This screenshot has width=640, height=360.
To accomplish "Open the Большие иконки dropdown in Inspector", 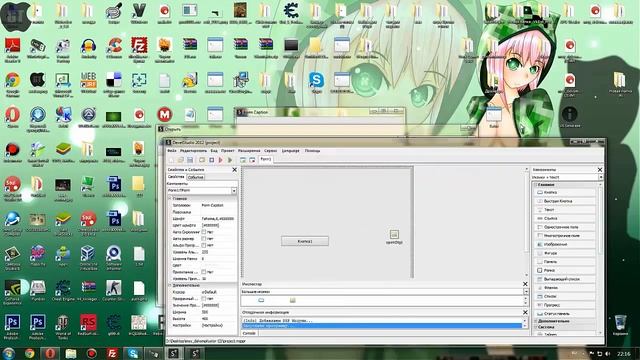I will click(x=526, y=292).
